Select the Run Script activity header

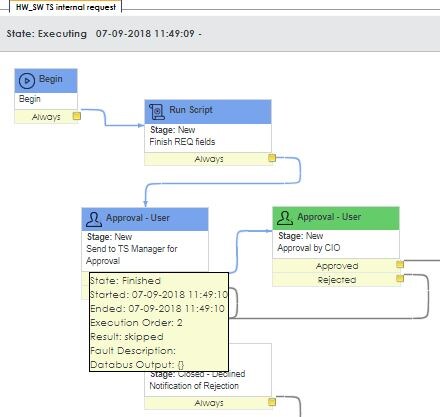tap(208, 112)
